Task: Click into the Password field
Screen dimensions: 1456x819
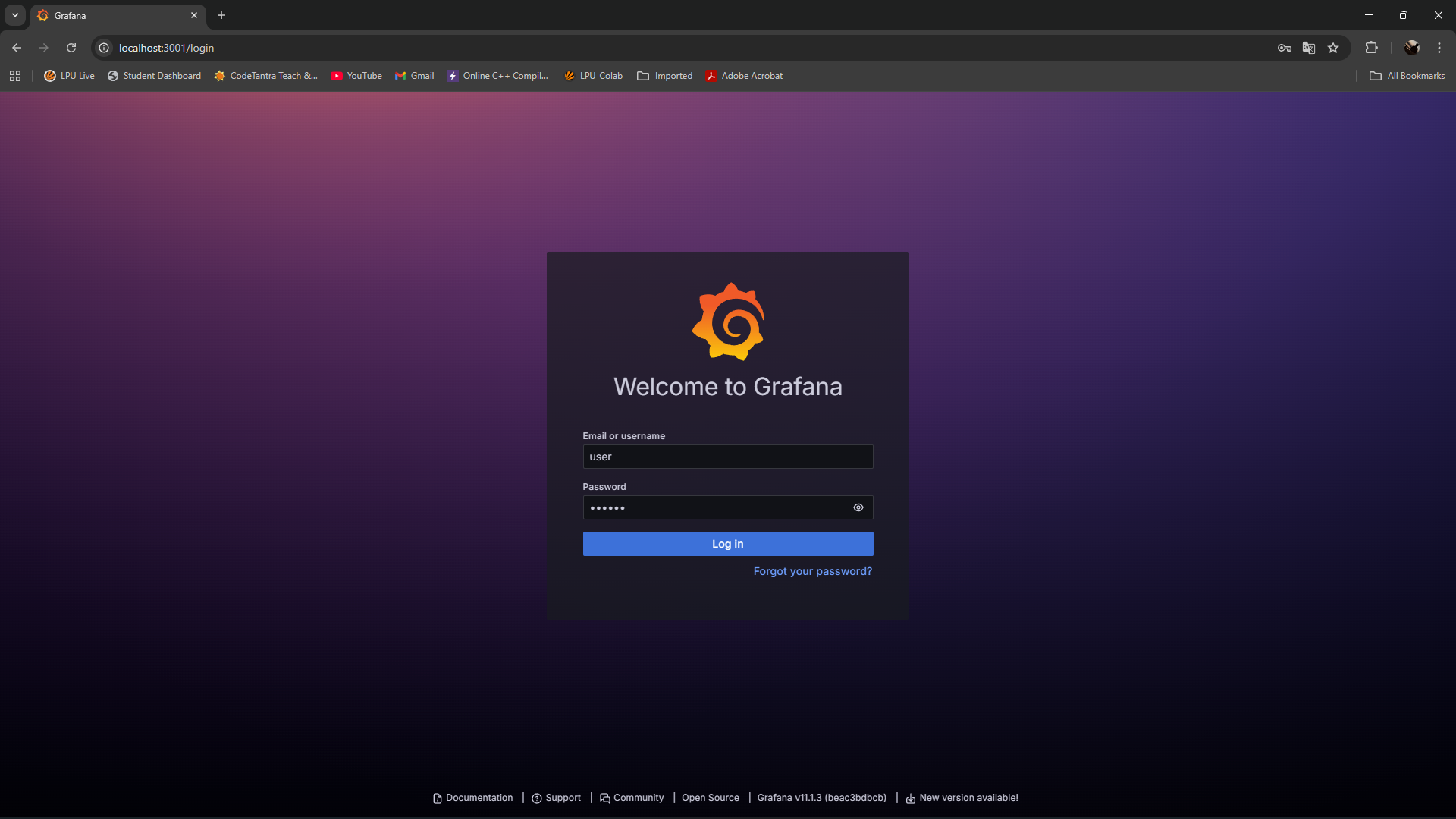Action: [x=713, y=507]
